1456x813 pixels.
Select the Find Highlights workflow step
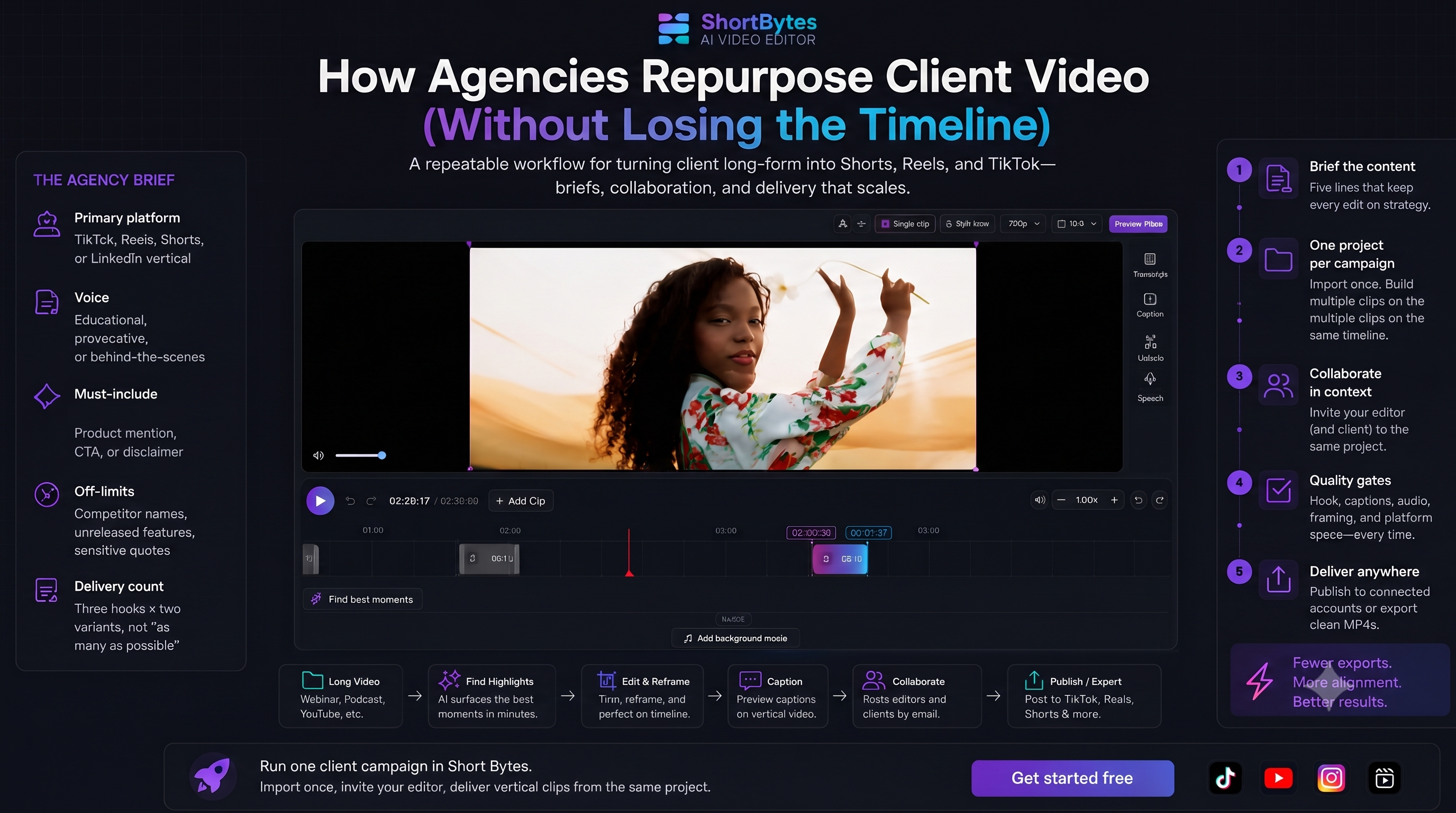pos(492,696)
